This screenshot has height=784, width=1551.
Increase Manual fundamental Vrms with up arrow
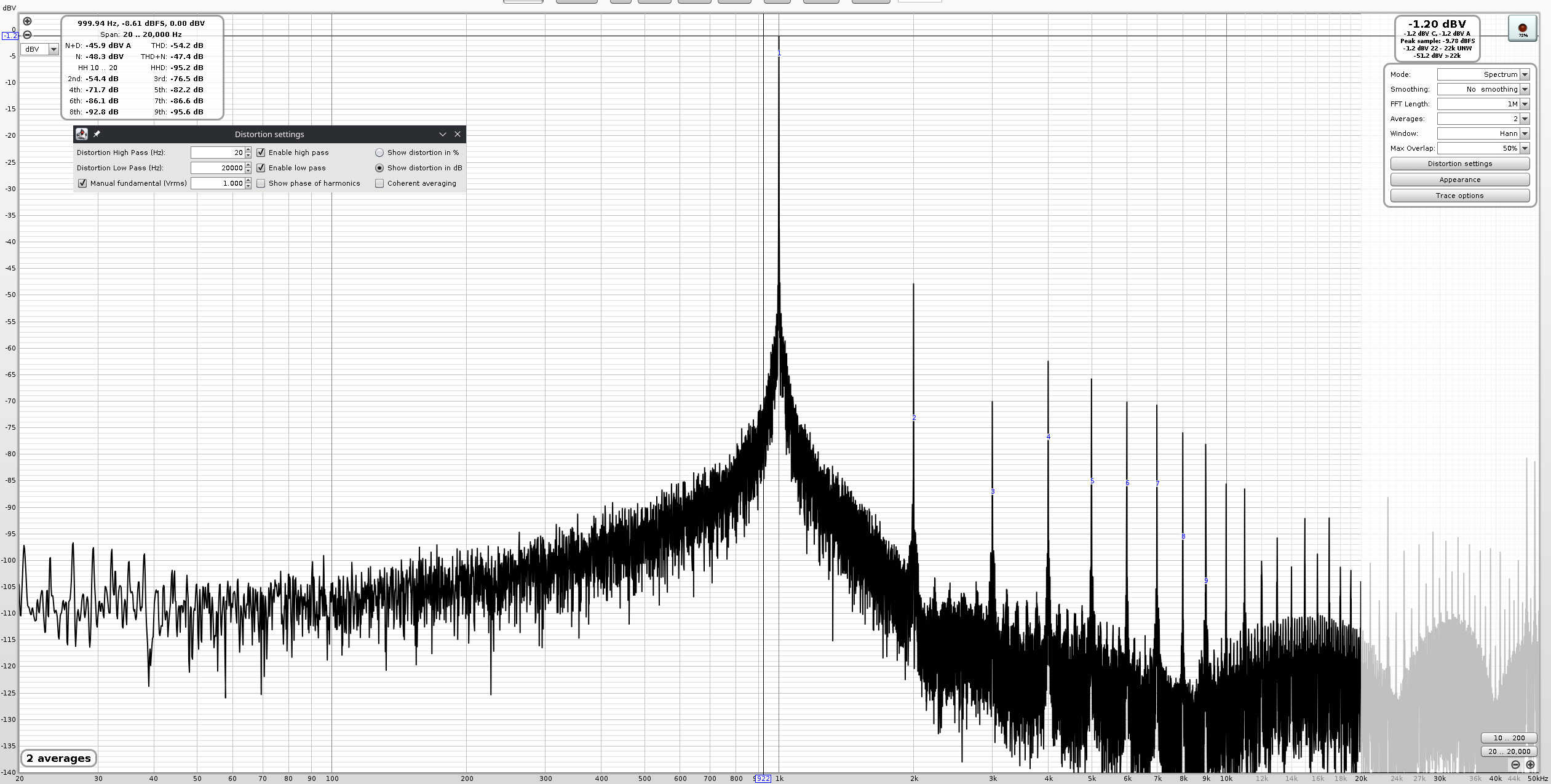point(248,181)
